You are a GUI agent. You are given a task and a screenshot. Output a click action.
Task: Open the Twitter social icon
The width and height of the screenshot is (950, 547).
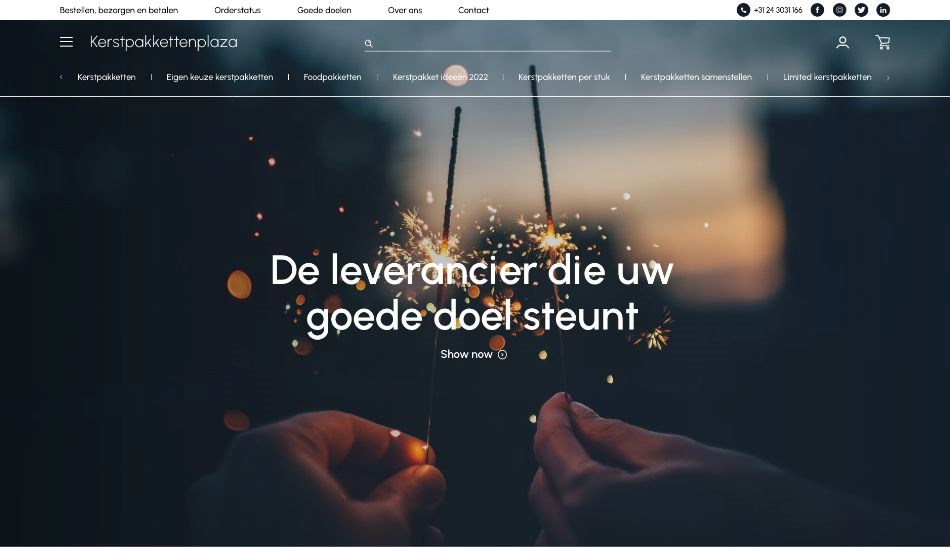pos(861,10)
